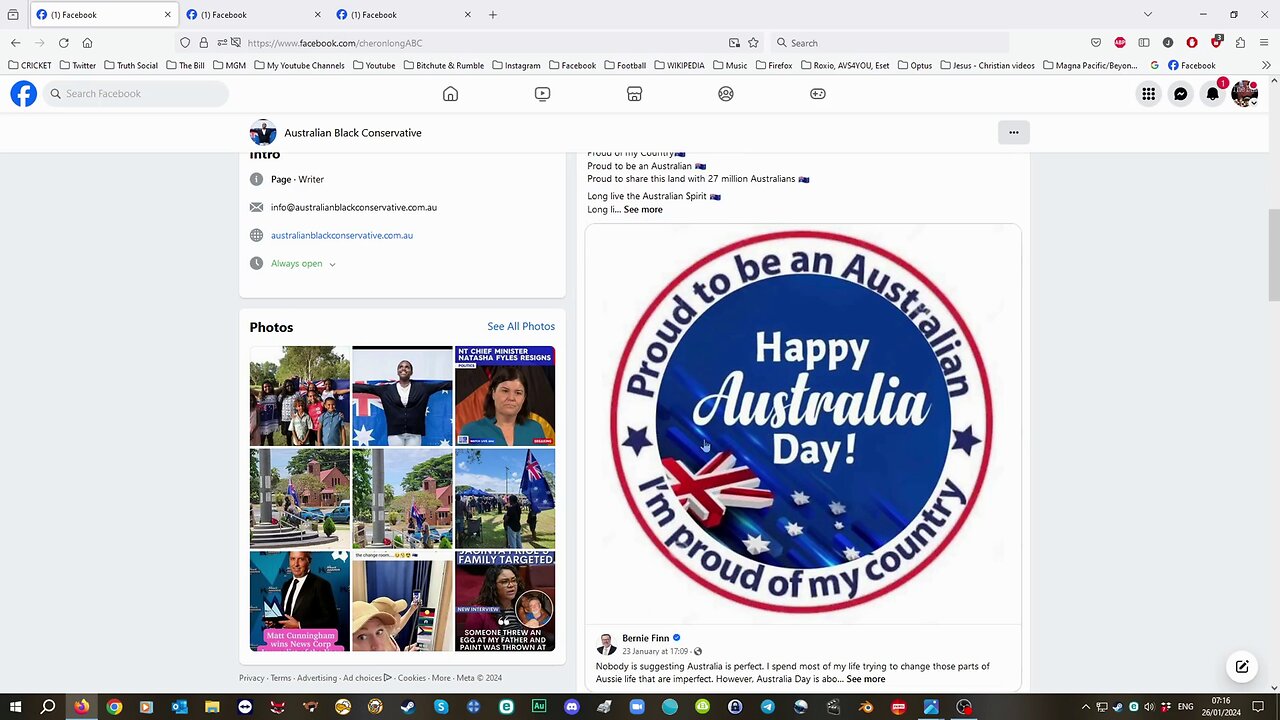Expand Bernie Finn post See more

866,679
